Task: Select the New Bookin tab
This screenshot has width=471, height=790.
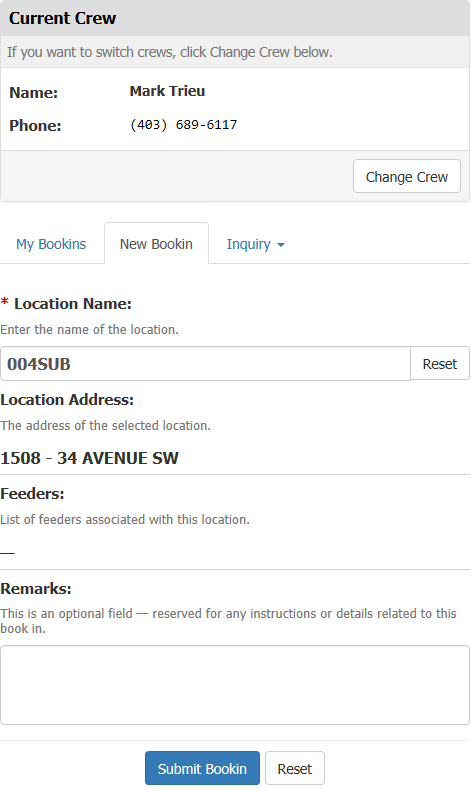Action: [x=156, y=244]
